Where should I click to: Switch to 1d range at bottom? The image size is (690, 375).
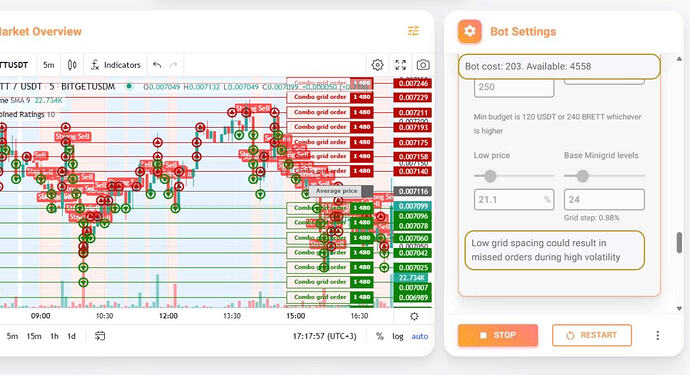[71, 336]
